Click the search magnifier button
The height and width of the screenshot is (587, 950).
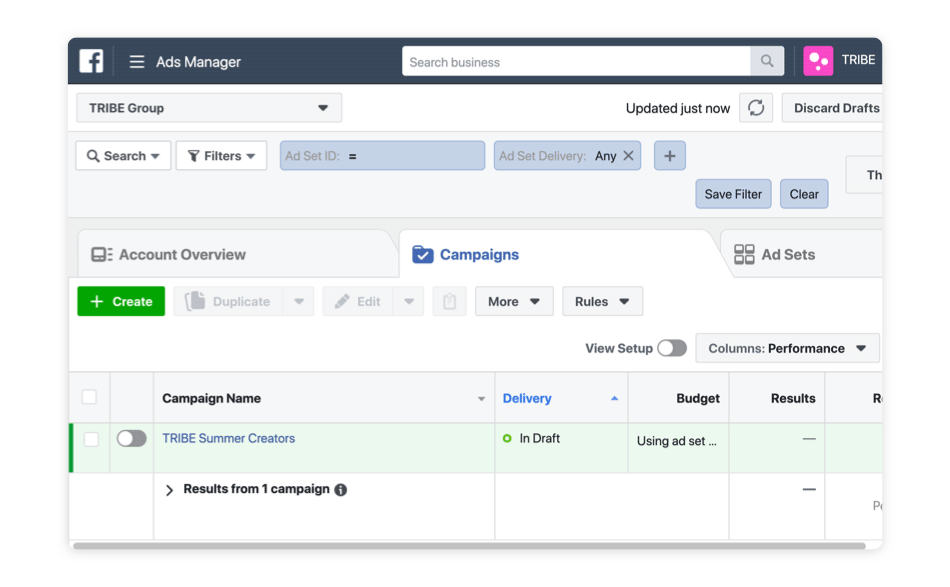(x=767, y=62)
